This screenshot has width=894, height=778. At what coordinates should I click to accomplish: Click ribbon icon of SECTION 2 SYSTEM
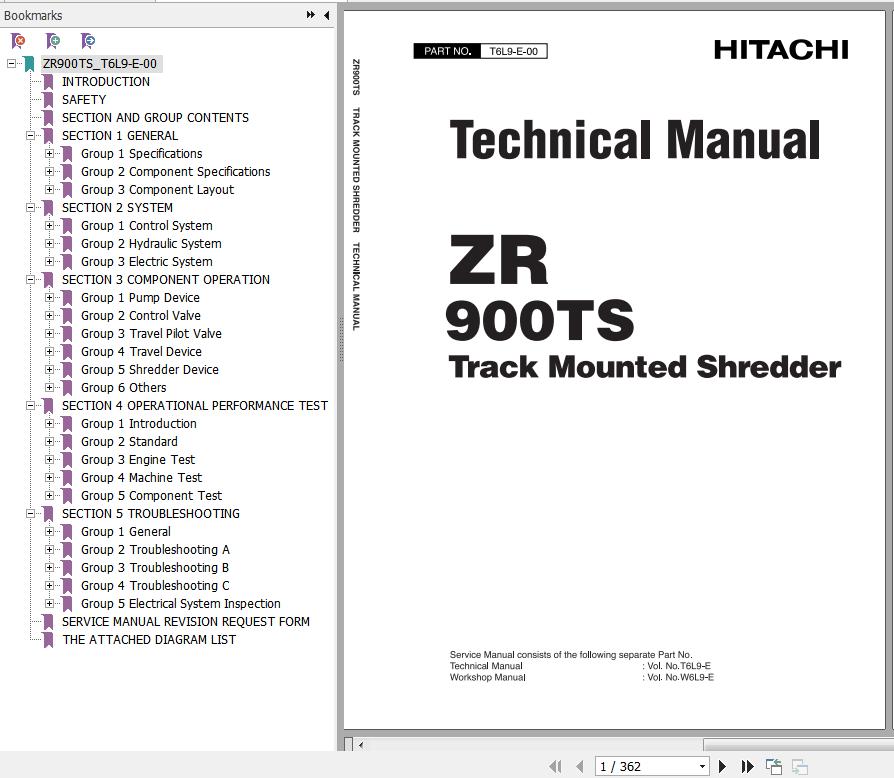pyautogui.click(x=48, y=208)
